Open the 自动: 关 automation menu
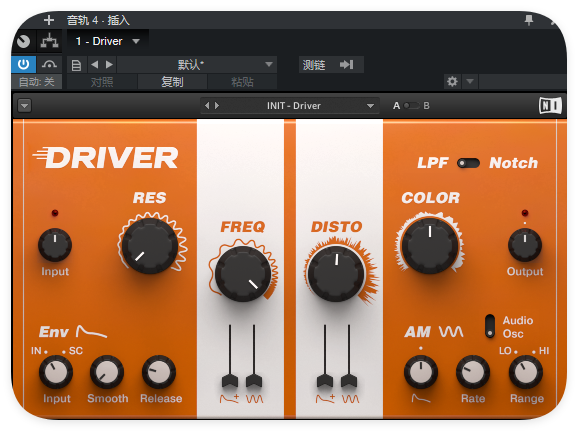Image resolution: width=578 pixels, height=431 pixels. [x=36, y=81]
